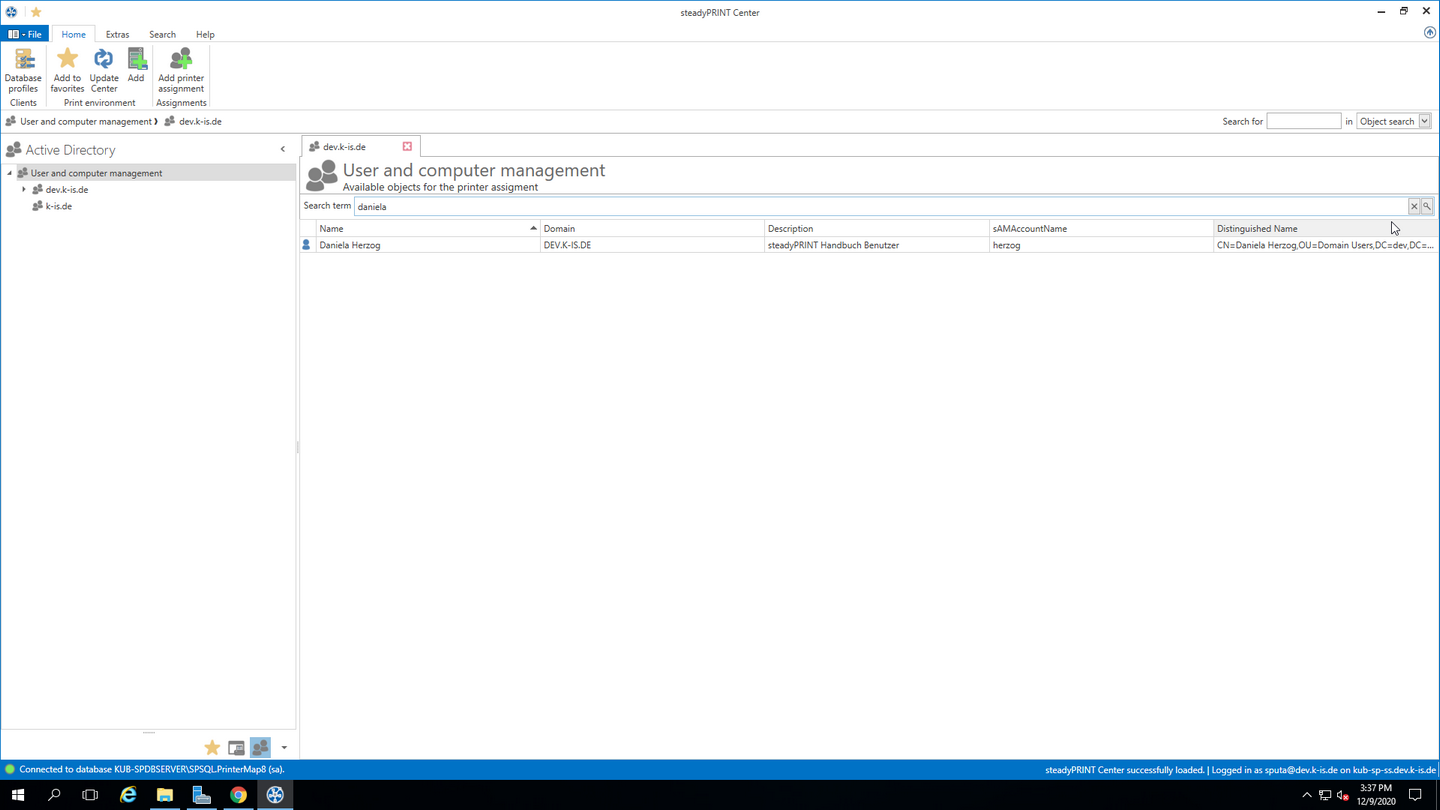Sort by sAMAccountName column header
1440x810 pixels.
click(x=1101, y=229)
